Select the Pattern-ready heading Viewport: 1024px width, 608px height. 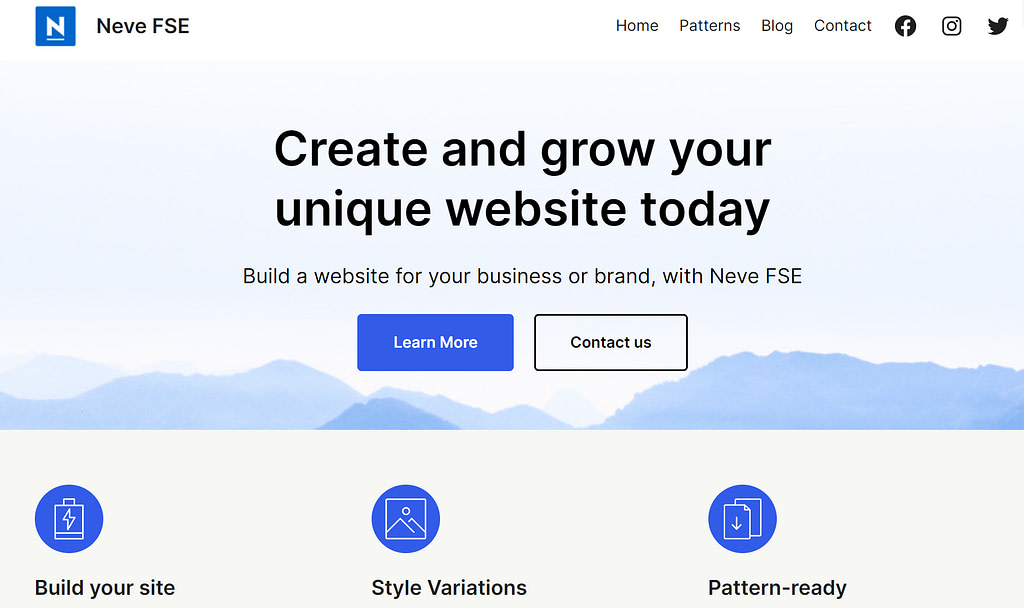click(x=777, y=588)
